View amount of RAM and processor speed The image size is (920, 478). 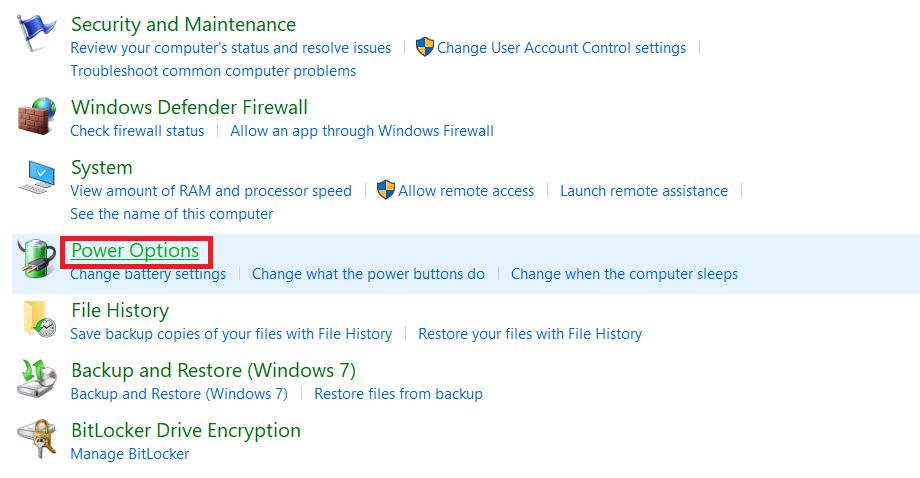[x=211, y=191]
